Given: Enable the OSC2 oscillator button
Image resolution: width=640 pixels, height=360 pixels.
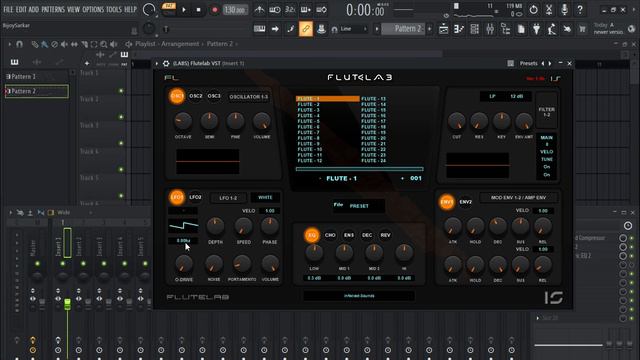Looking at the screenshot, I should click(x=196, y=96).
